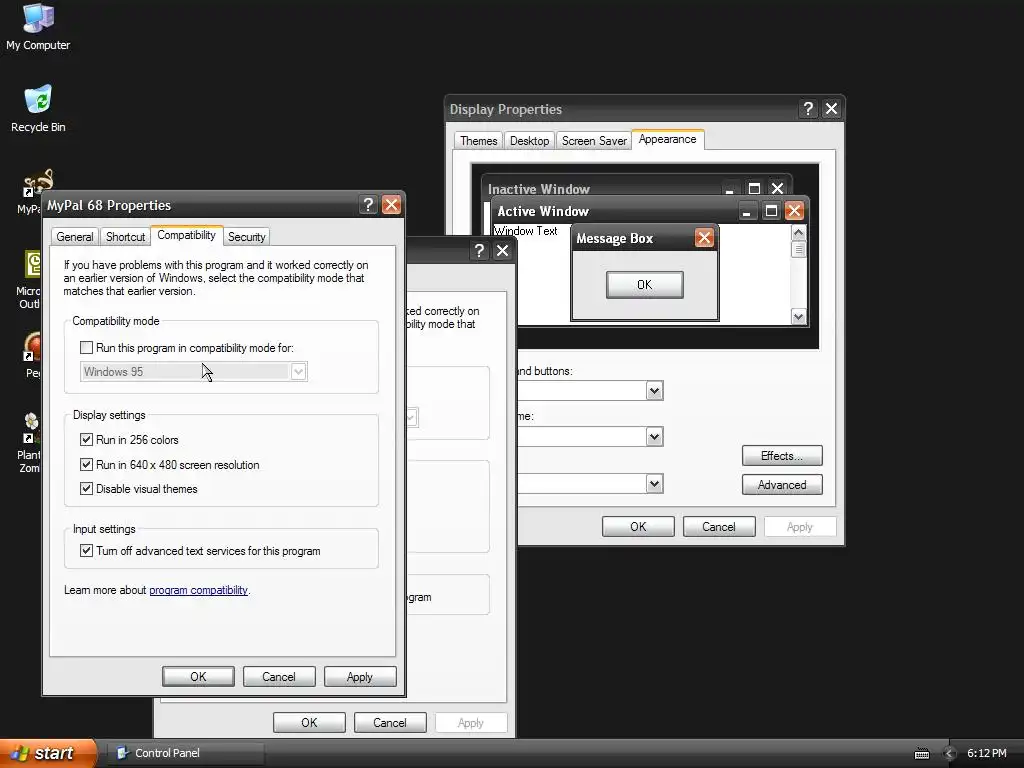Click the help button in Display Properties title bar

tap(808, 108)
